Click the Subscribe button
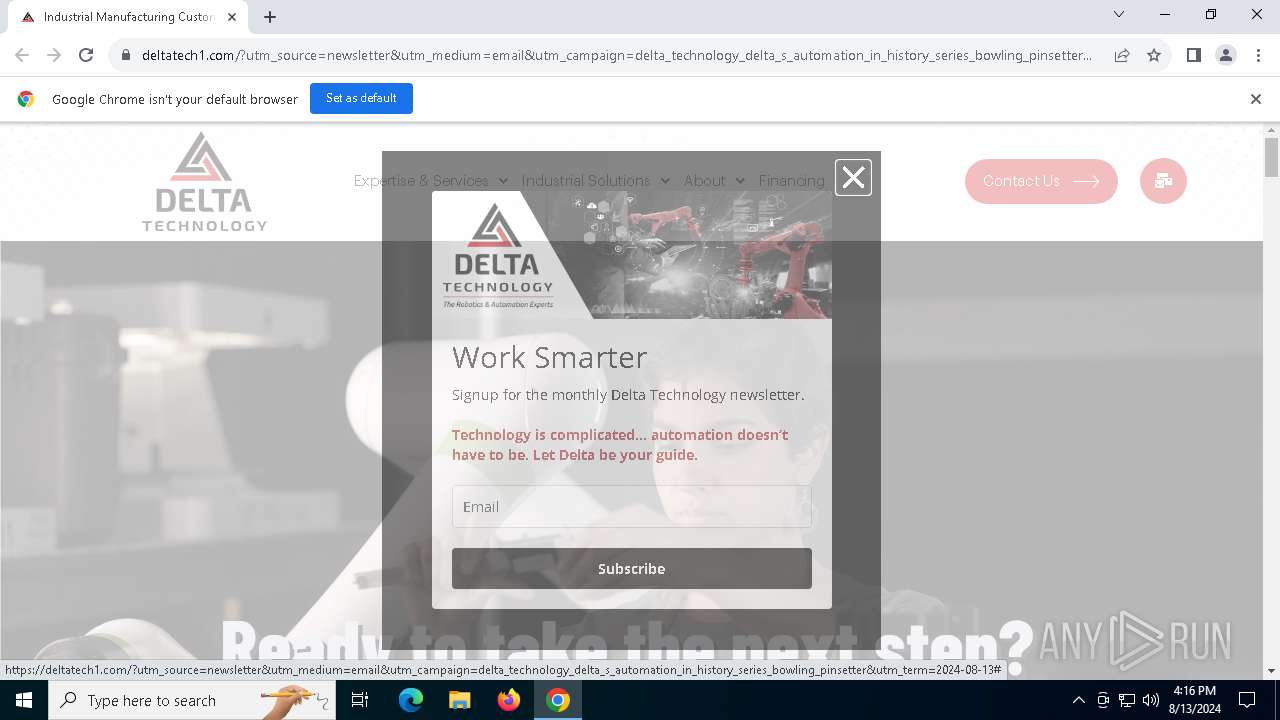Screen dimensions: 1280x720 tap(631, 568)
